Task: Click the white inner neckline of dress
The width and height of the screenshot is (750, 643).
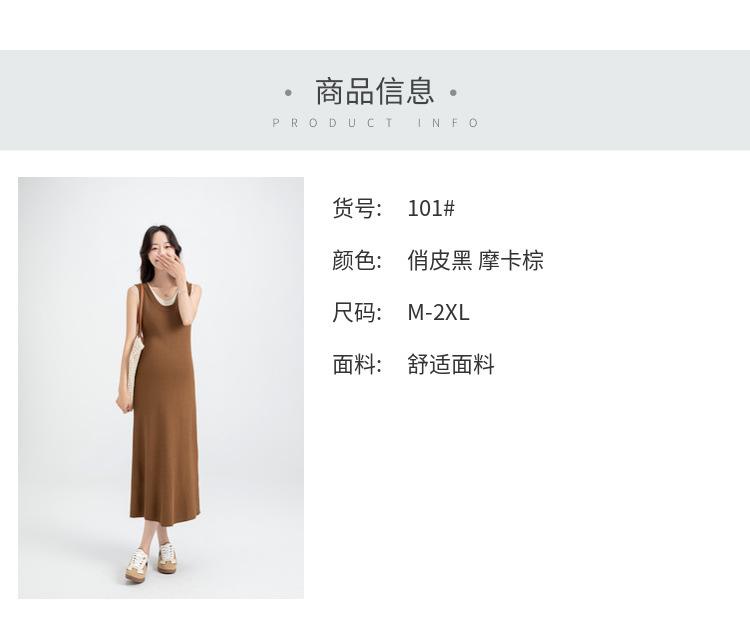Action: 163,298
